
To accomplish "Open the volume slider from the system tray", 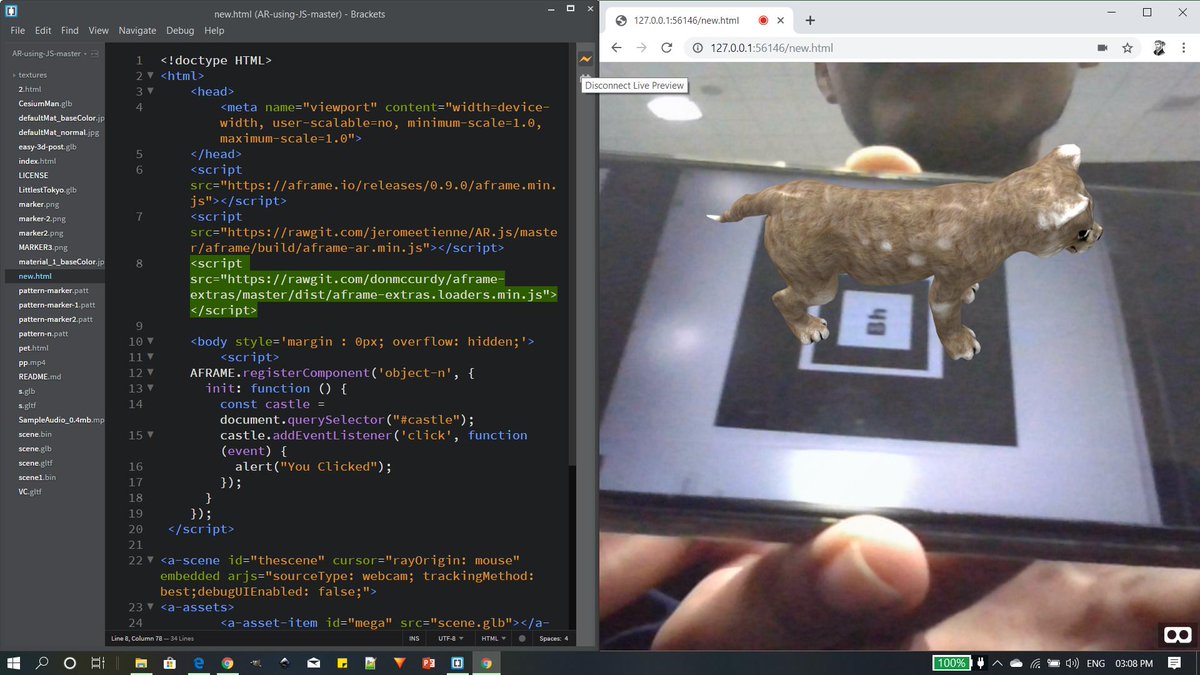I will 1071,662.
